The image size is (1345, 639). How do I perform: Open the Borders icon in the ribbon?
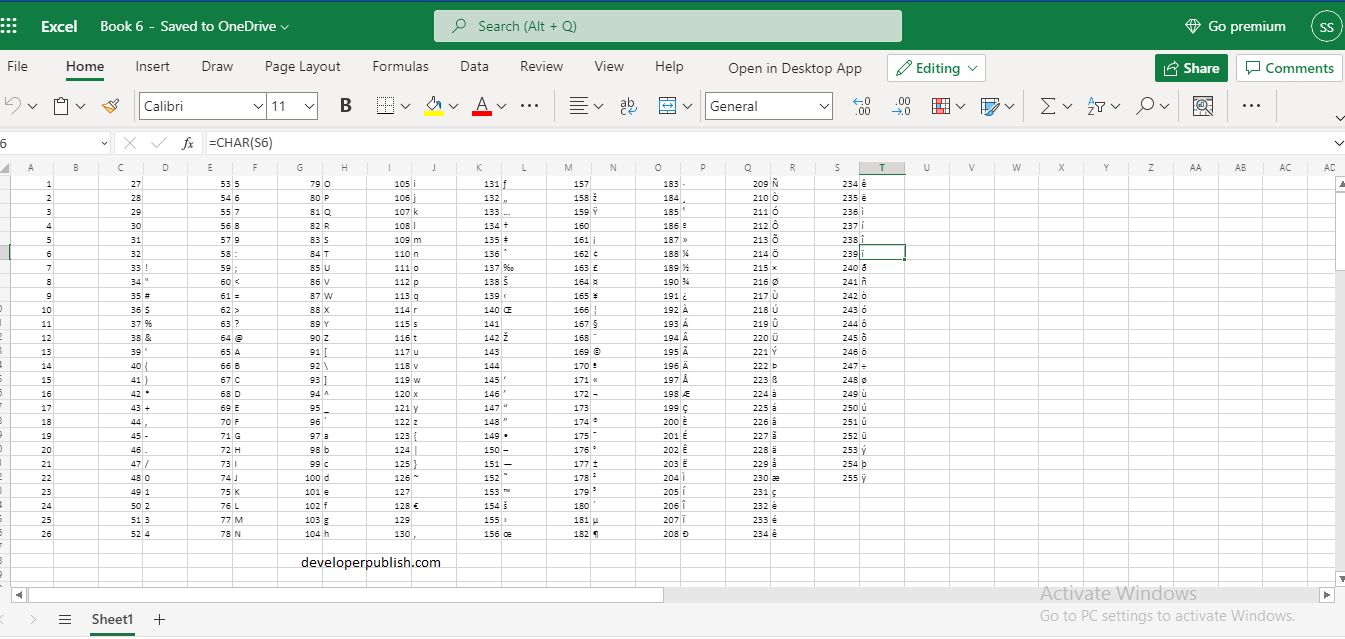click(x=386, y=106)
